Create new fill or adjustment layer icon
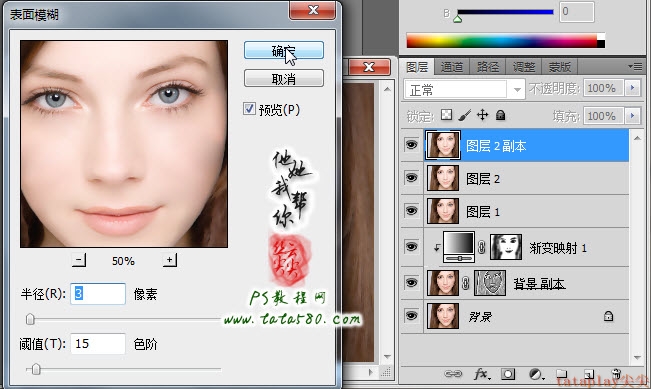The height and width of the screenshot is (389, 651). pos(536,374)
